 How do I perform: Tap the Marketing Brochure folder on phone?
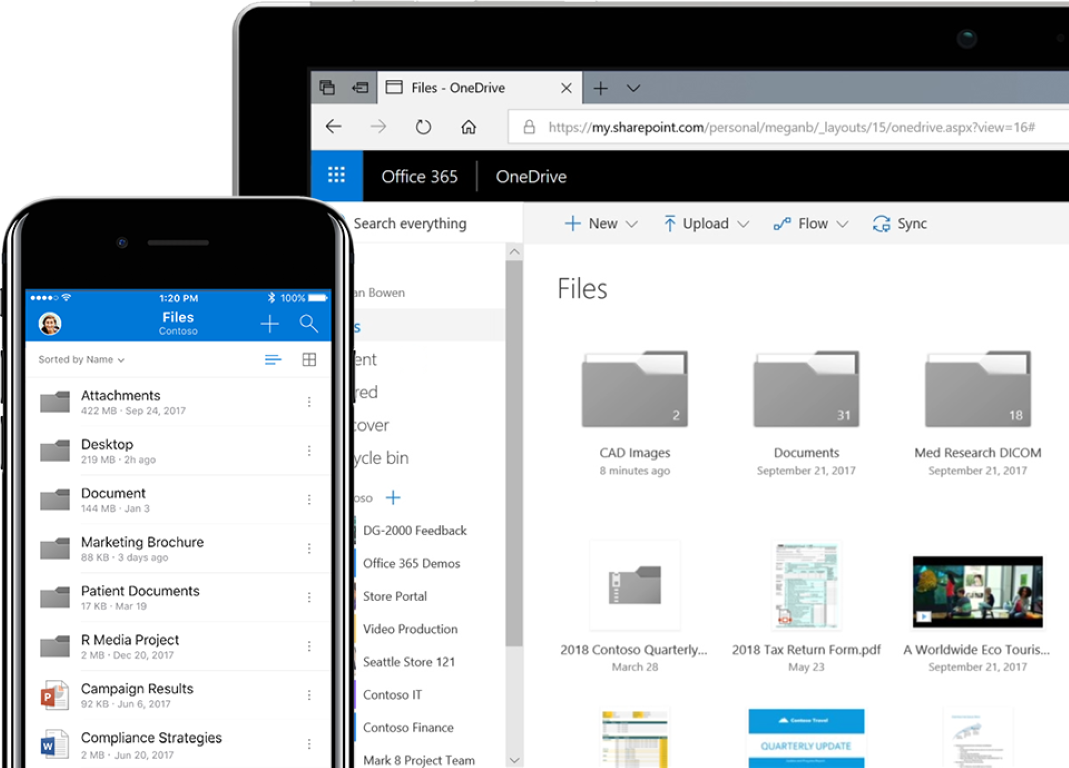(x=177, y=548)
